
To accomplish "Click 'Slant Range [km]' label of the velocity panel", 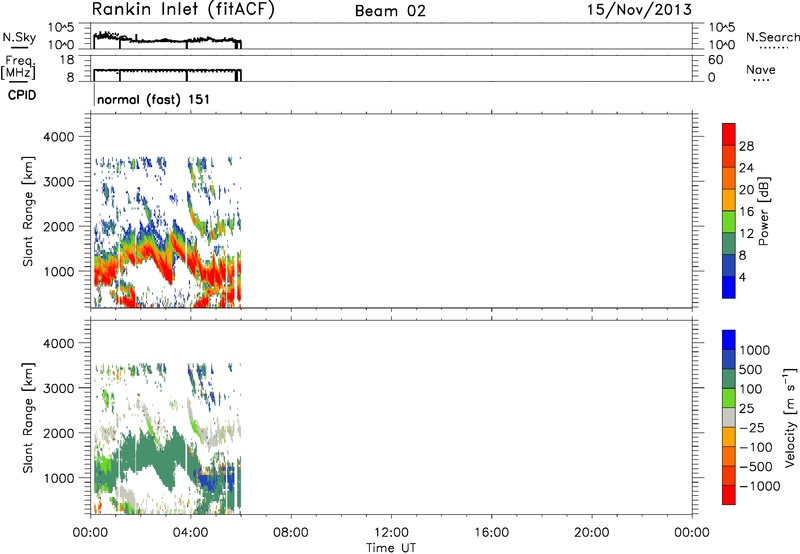I will pos(28,418).
